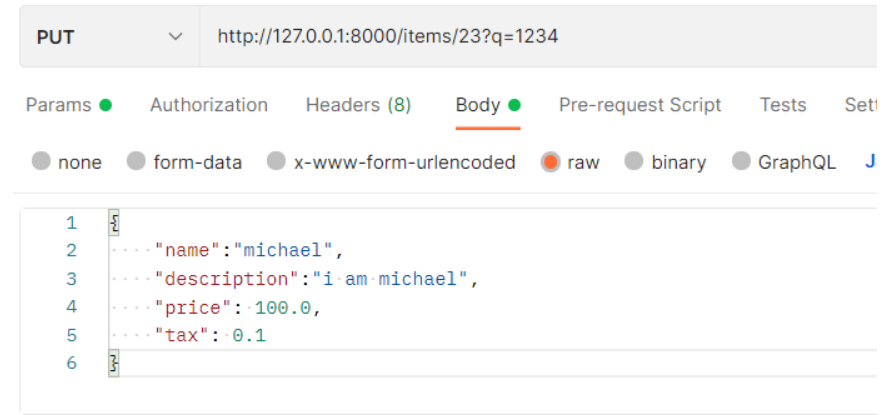Click the request URL field
The image size is (895, 415).
538,37
